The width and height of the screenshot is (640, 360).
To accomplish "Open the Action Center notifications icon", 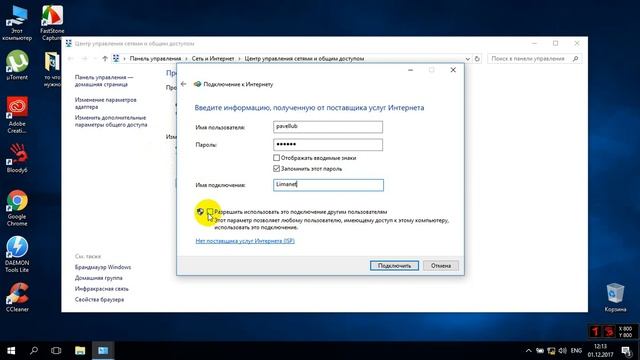I will click(627, 351).
